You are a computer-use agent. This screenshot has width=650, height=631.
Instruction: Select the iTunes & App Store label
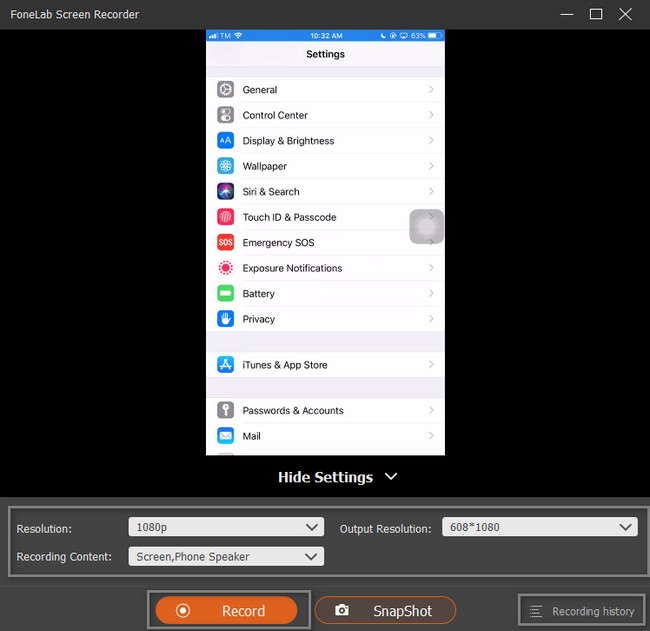(x=285, y=365)
